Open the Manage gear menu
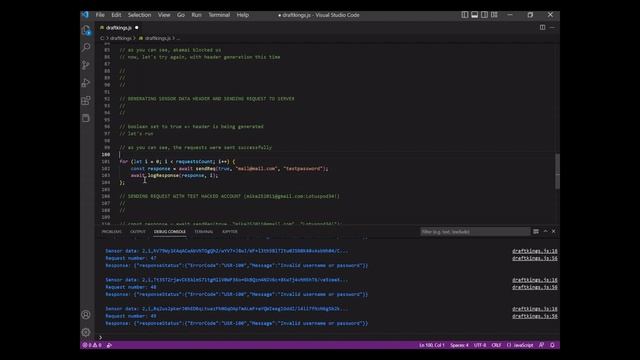640x360 pixels. coord(86,332)
